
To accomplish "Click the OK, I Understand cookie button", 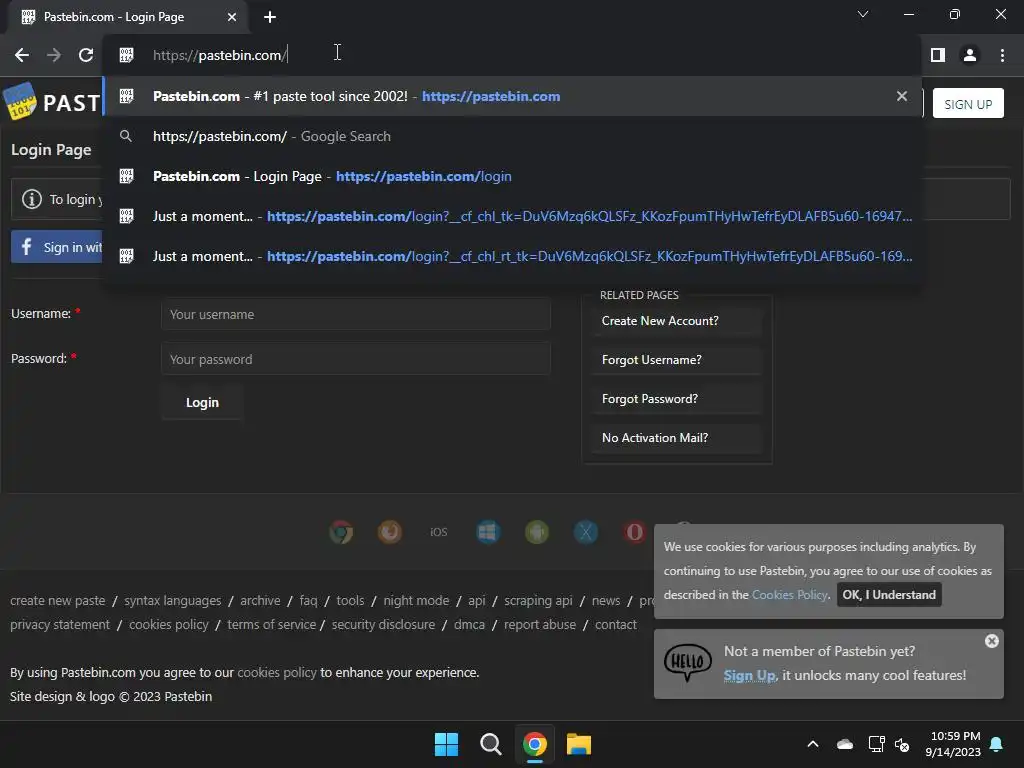I will [889, 594].
